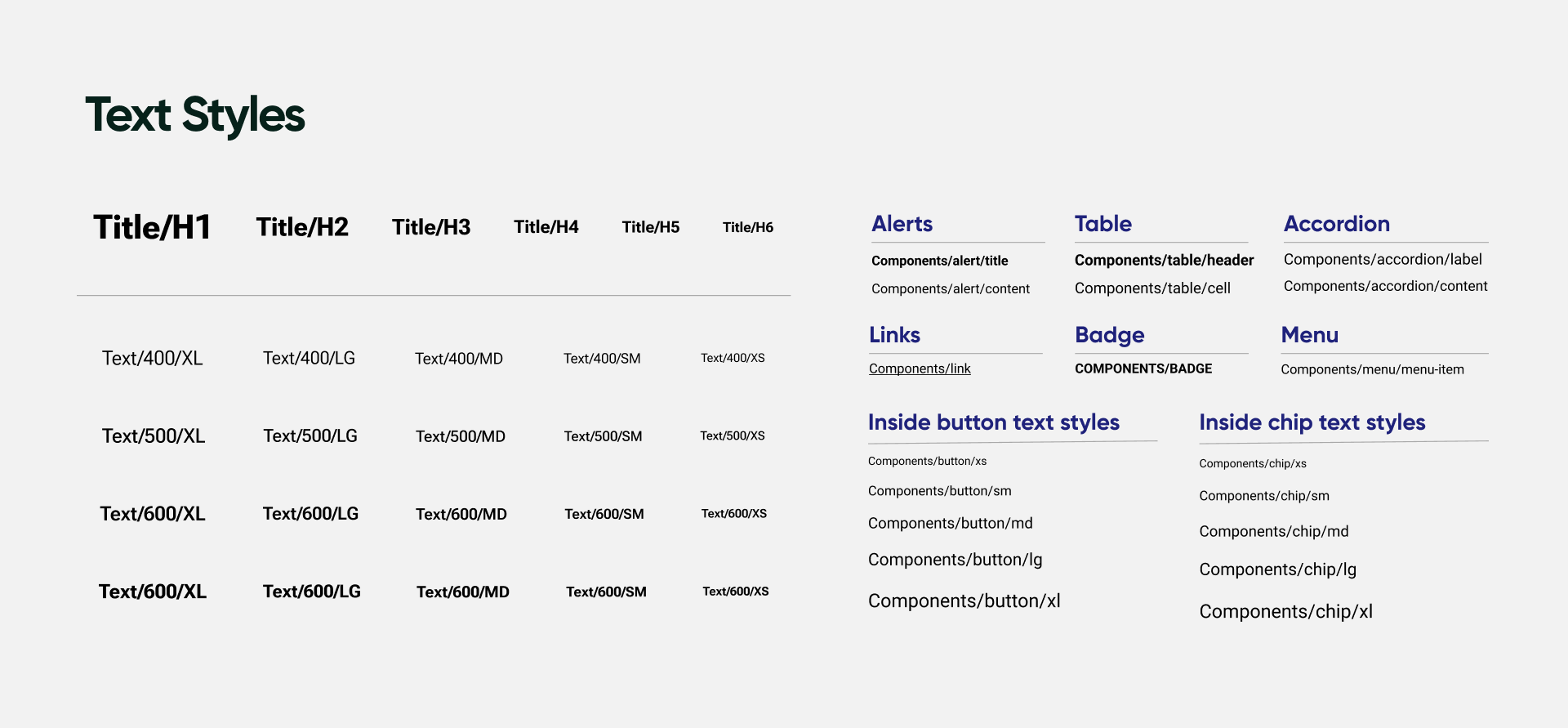The height and width of the screenshot is (728, 1568).
Task: Select the Text/500/LG sample
Action: pyautogui.click(x=310, y=435)
